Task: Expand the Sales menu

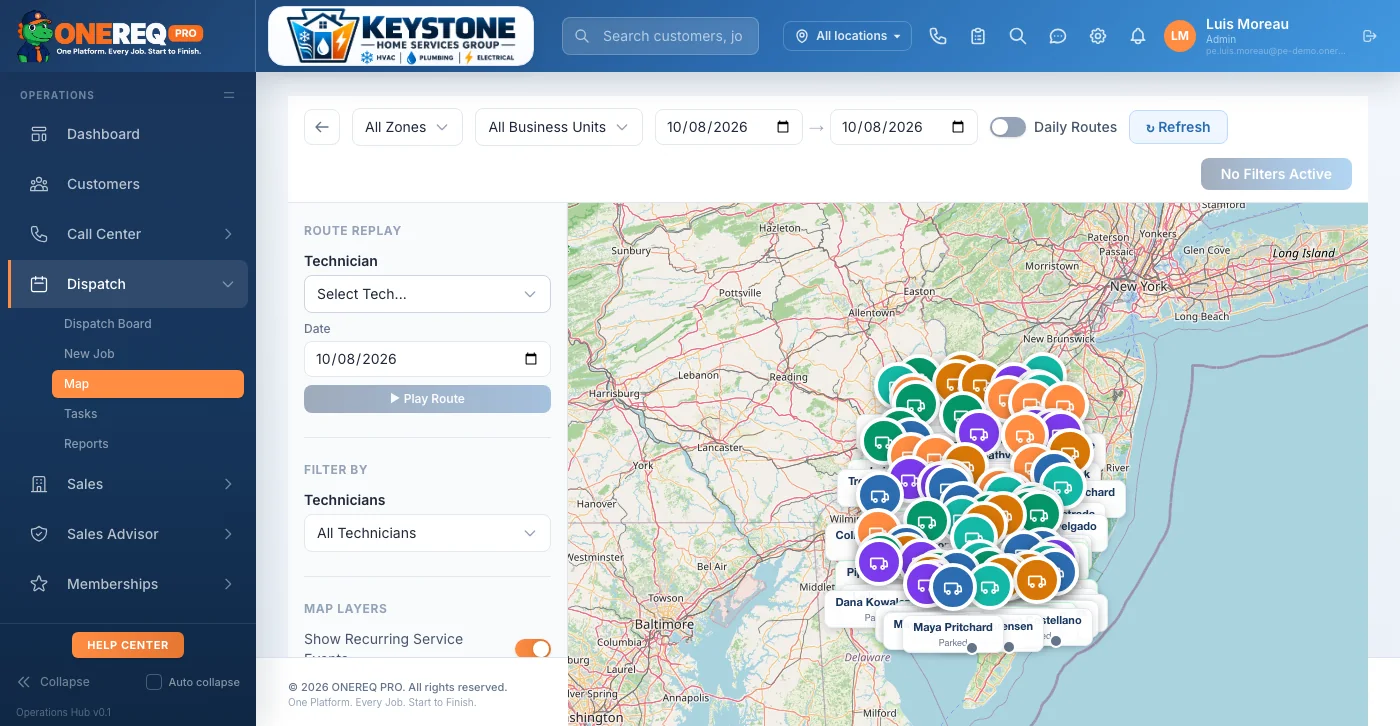Action: tap(128, 484)
